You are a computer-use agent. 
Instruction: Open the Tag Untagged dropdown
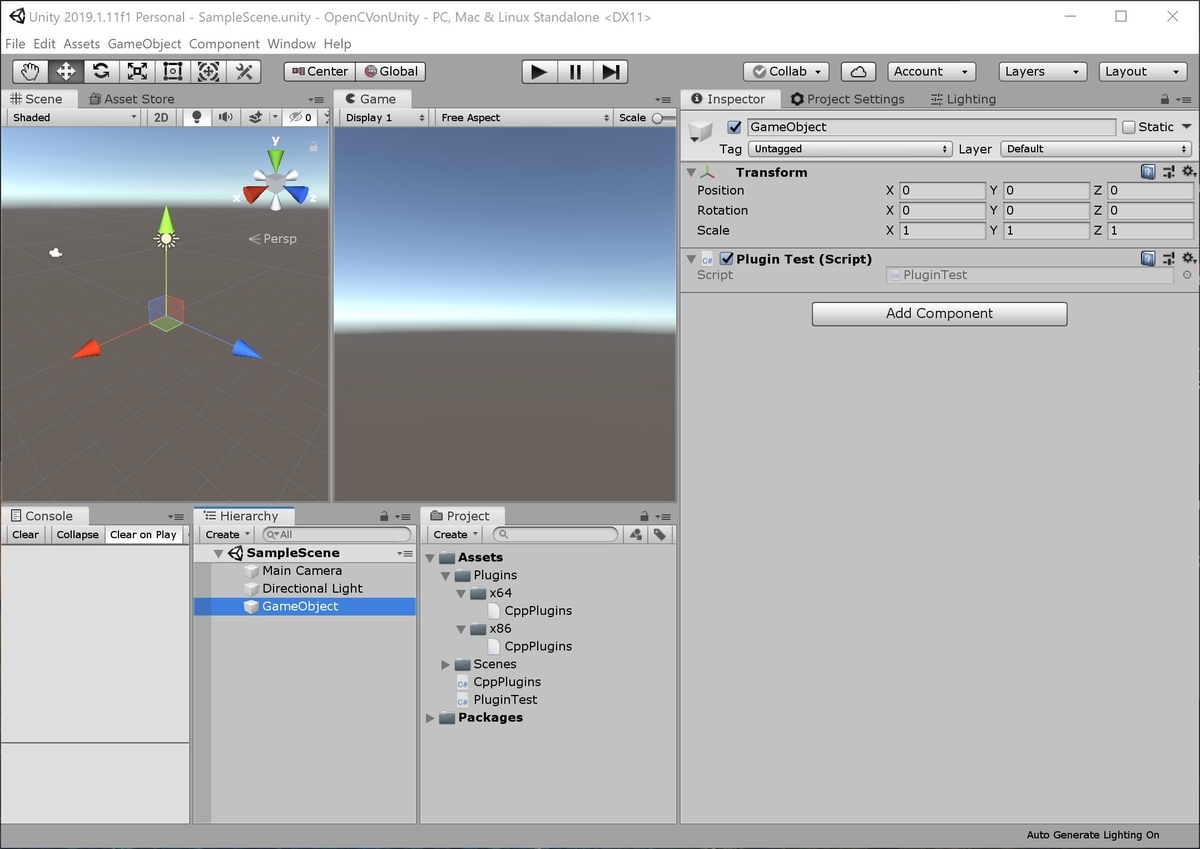850,149
